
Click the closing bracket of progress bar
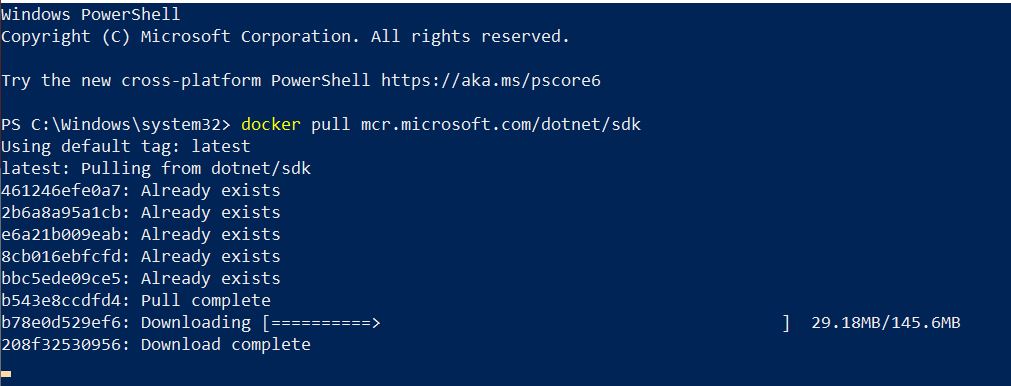786,323
